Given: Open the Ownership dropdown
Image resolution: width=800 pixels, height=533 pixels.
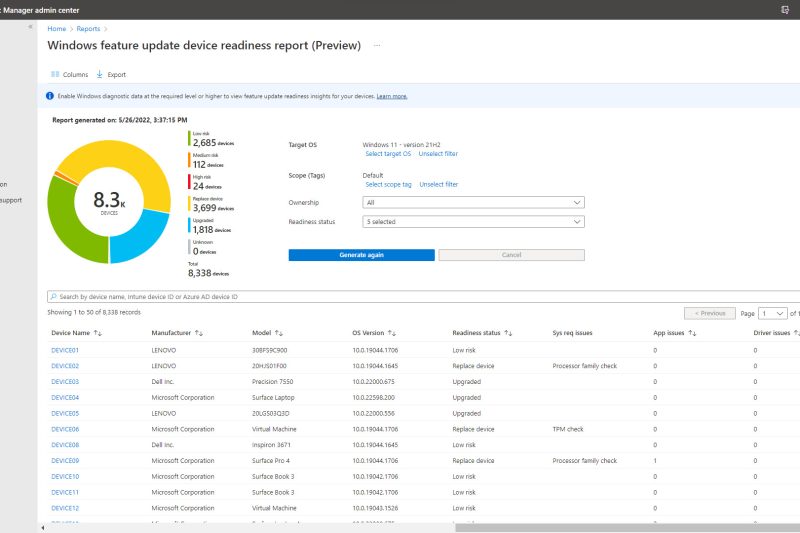Looking at the screenshot, I should tap(473, 202).
